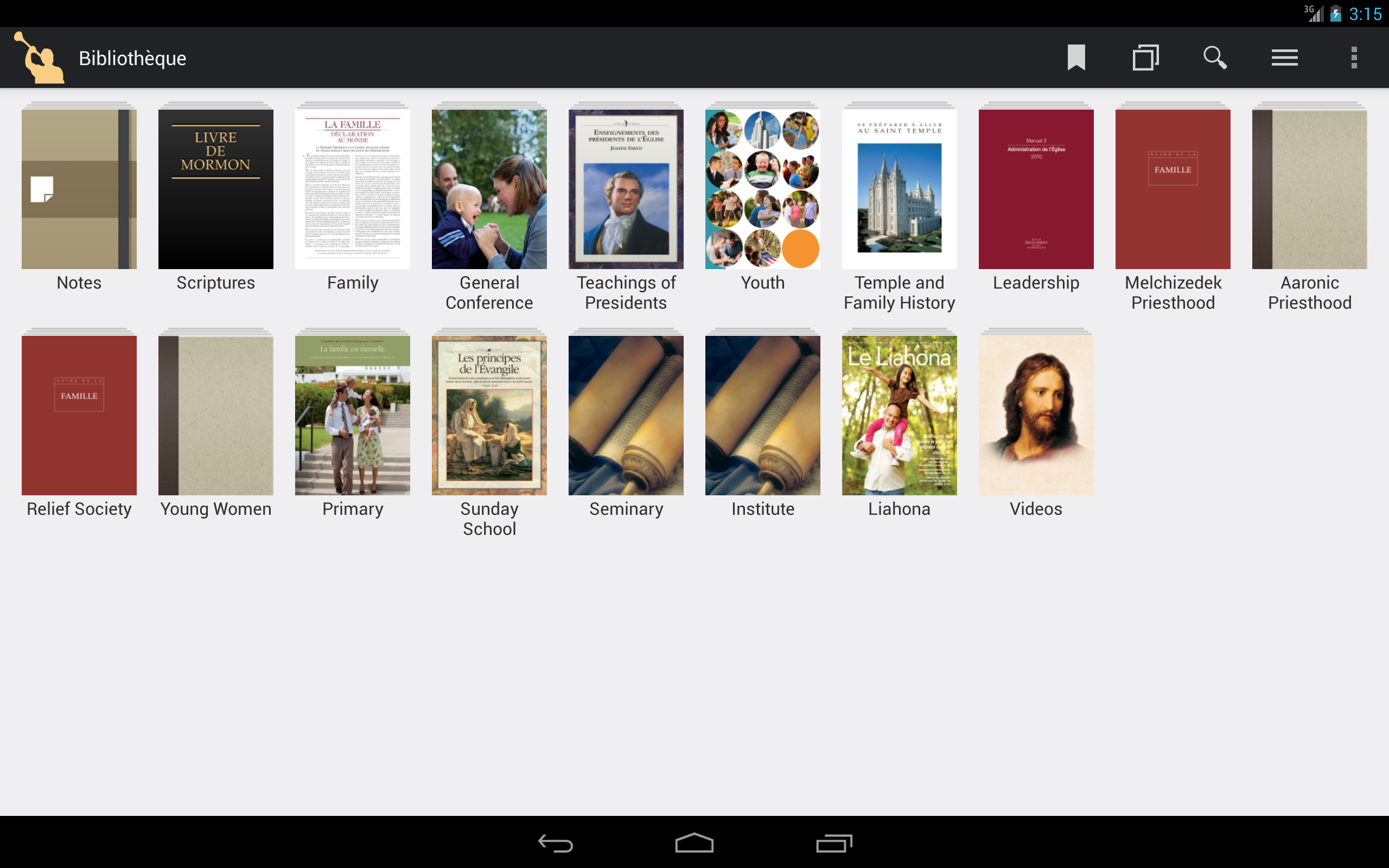Open the Relief Society Famille cover
Image resolution: width=1389 pixels, height=868 pixels.
pos(79,415)
